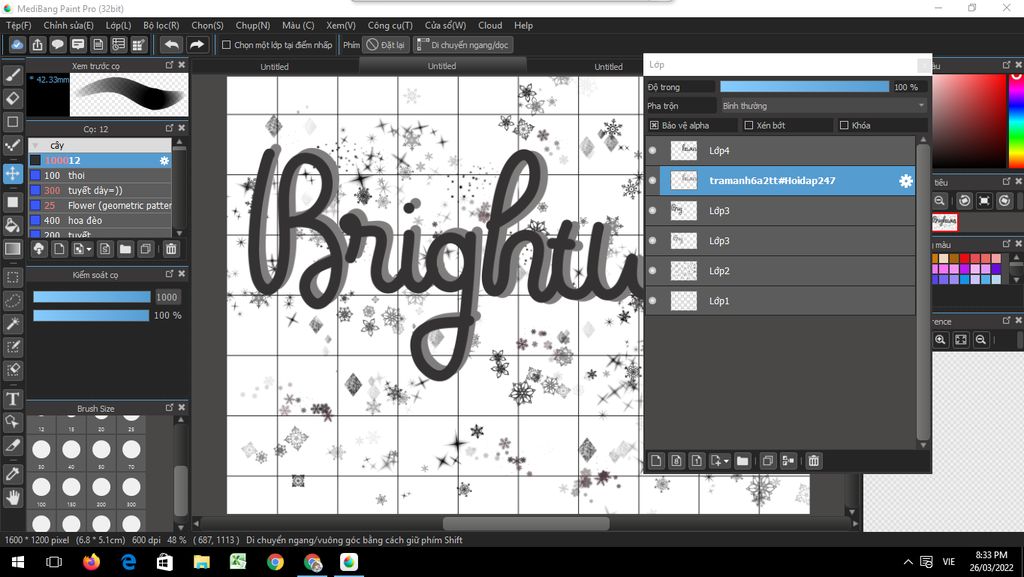
Task: Open settings gear for brush 12
Action: (164, 161)
